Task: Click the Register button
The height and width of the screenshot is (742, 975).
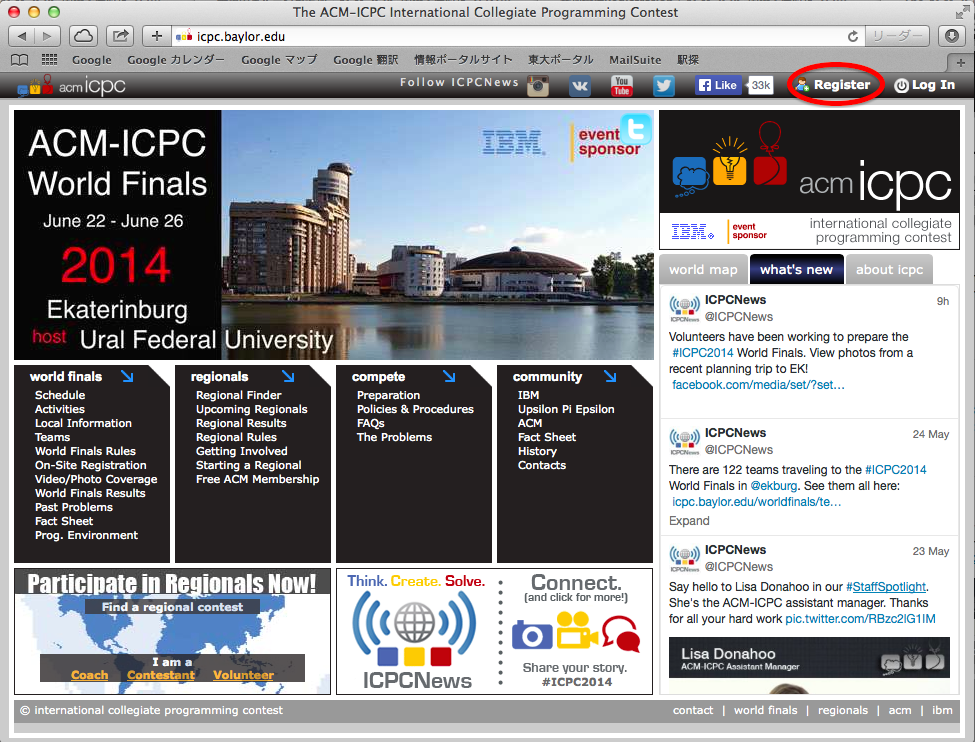Action: 834,85
